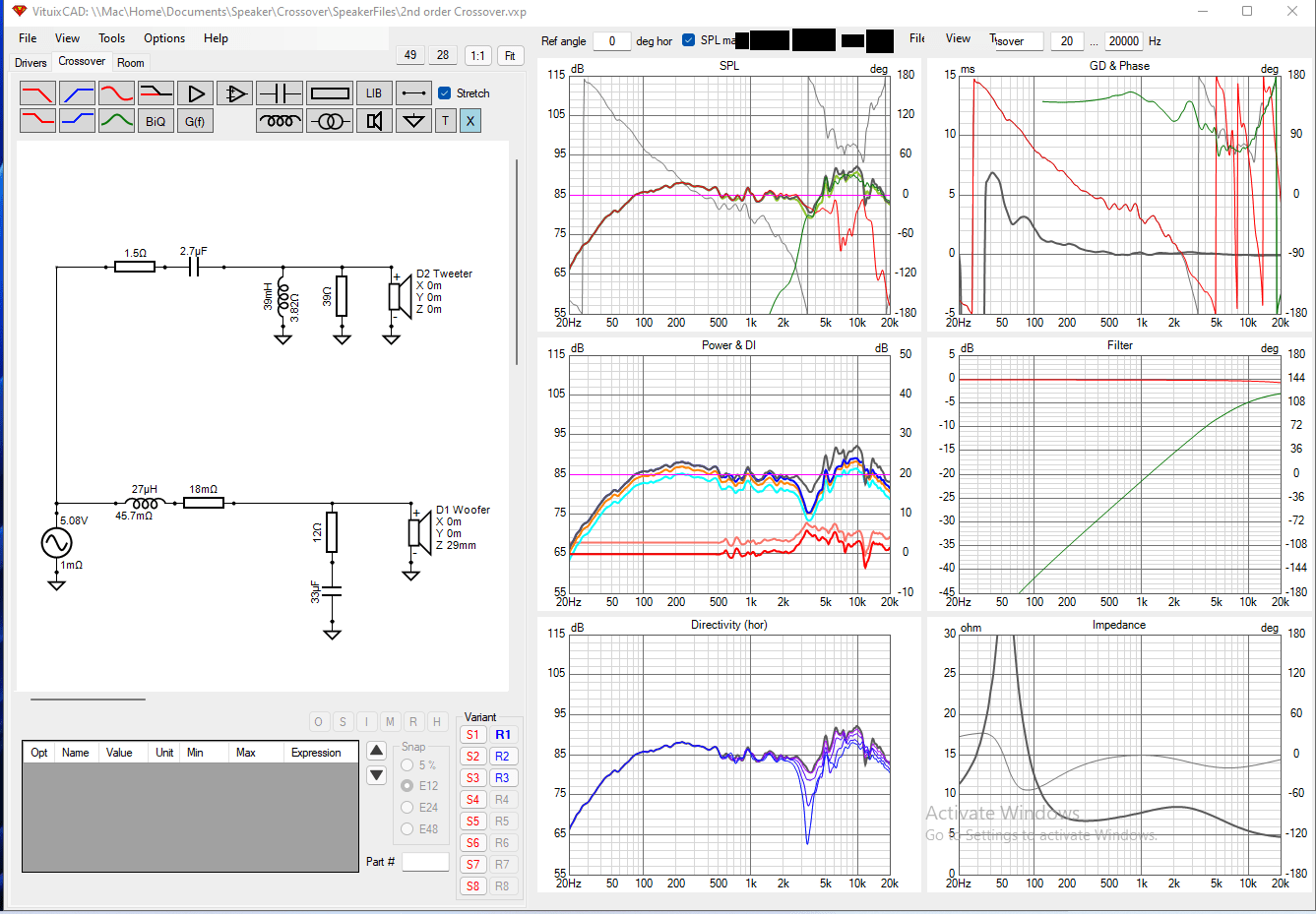This screenshot has width=1316, height=914.
Task: Select variant S8
Action: pyautogui.click(x=473, y=886)
